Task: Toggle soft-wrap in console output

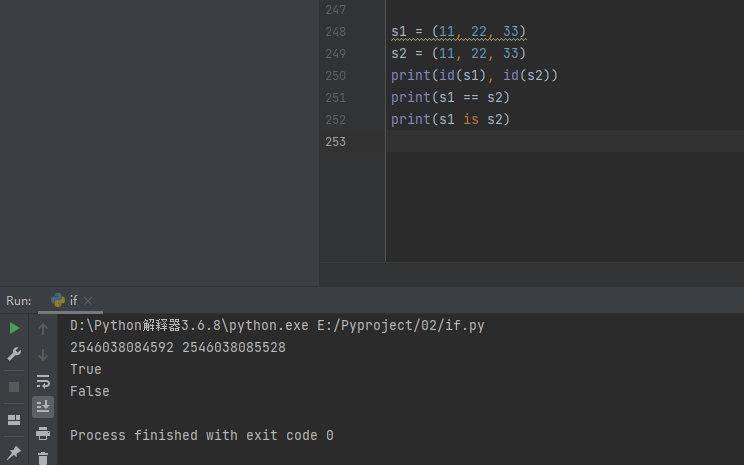Action: click(x=43, y=381)
